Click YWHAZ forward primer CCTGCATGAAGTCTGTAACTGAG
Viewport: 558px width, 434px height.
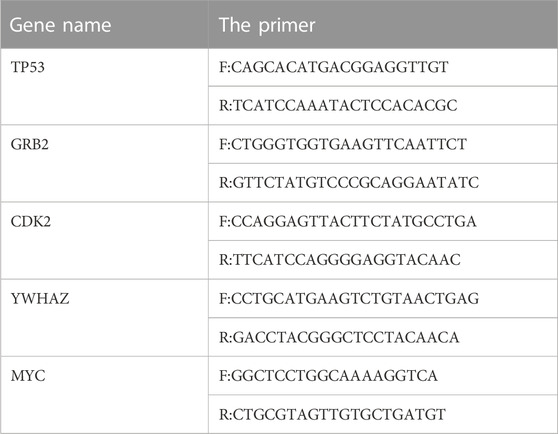coord(349,298)
